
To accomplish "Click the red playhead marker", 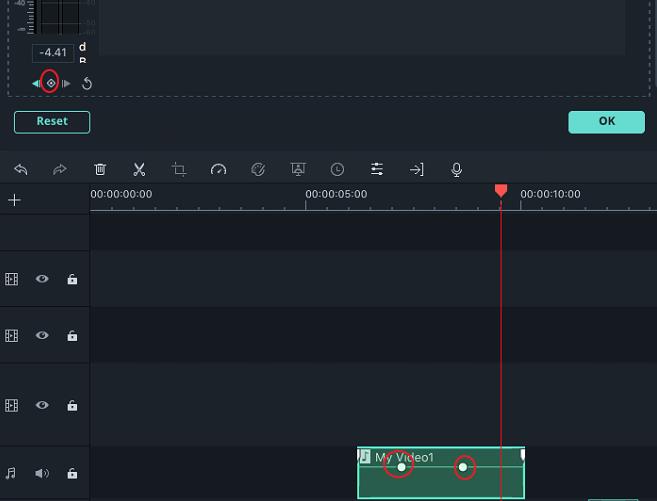I will (x=501, y=191).
